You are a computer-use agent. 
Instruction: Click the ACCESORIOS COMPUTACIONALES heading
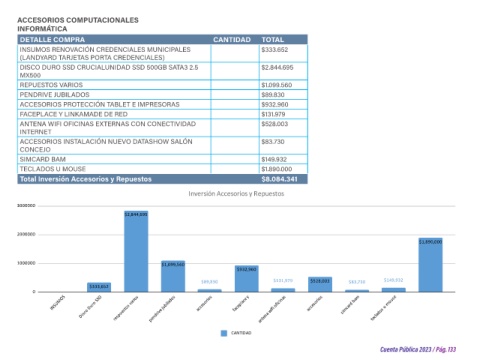[78, 20]
